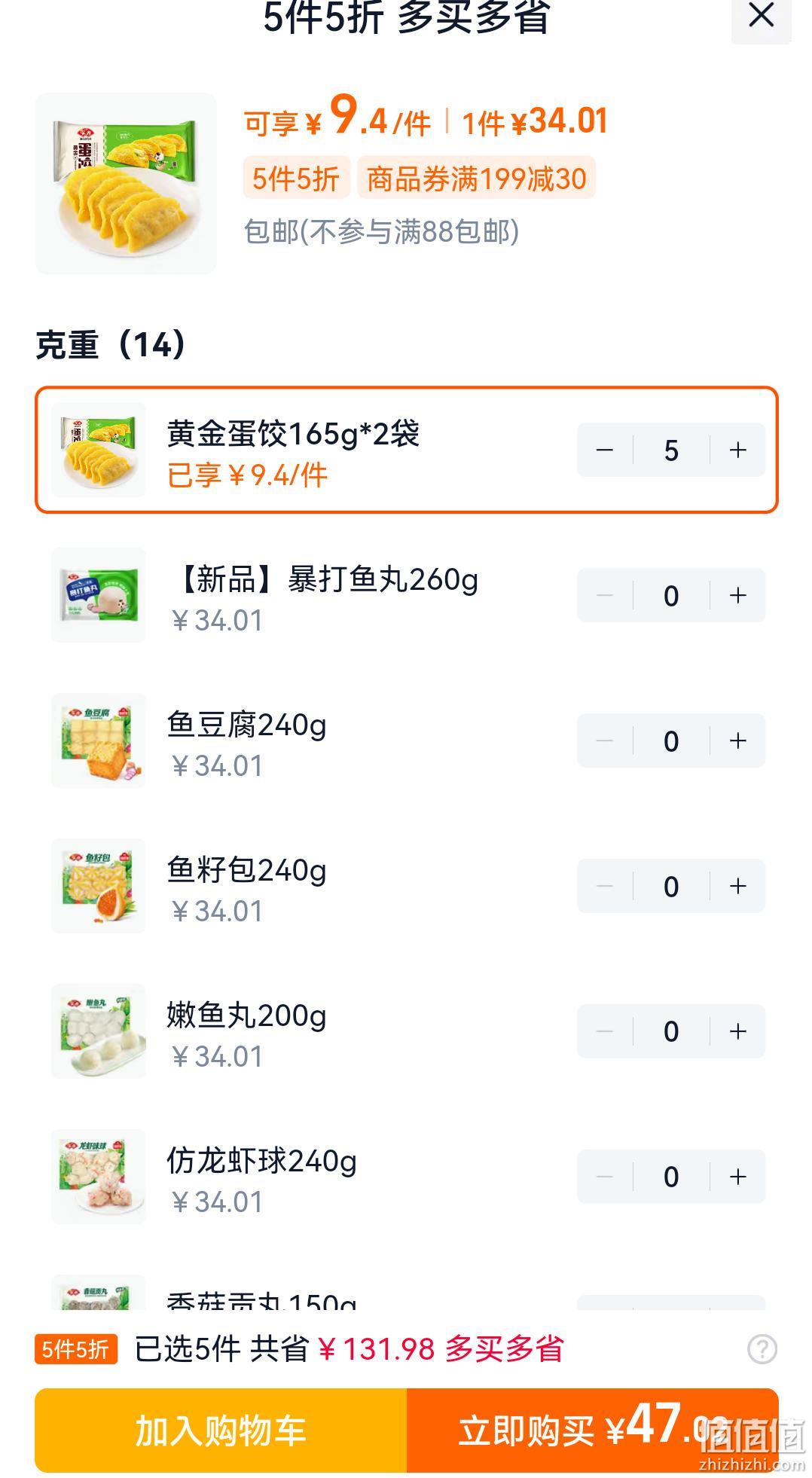812x1478 pixels.
Task: Edit quantity field of 黄金蛋饺
Action: click(x=671, y=450)
